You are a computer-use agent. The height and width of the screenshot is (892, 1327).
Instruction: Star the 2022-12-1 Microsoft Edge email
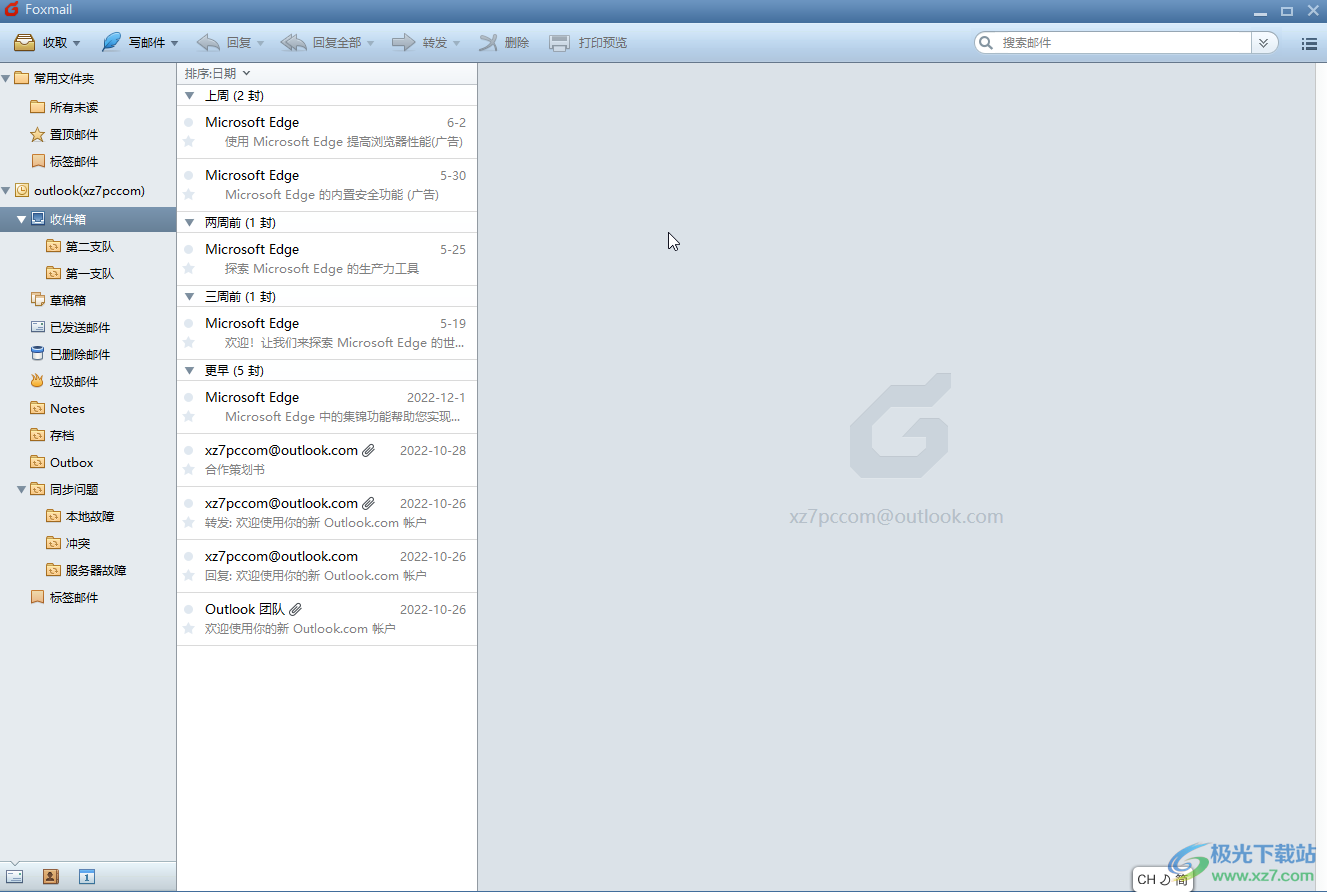point(188,416)
